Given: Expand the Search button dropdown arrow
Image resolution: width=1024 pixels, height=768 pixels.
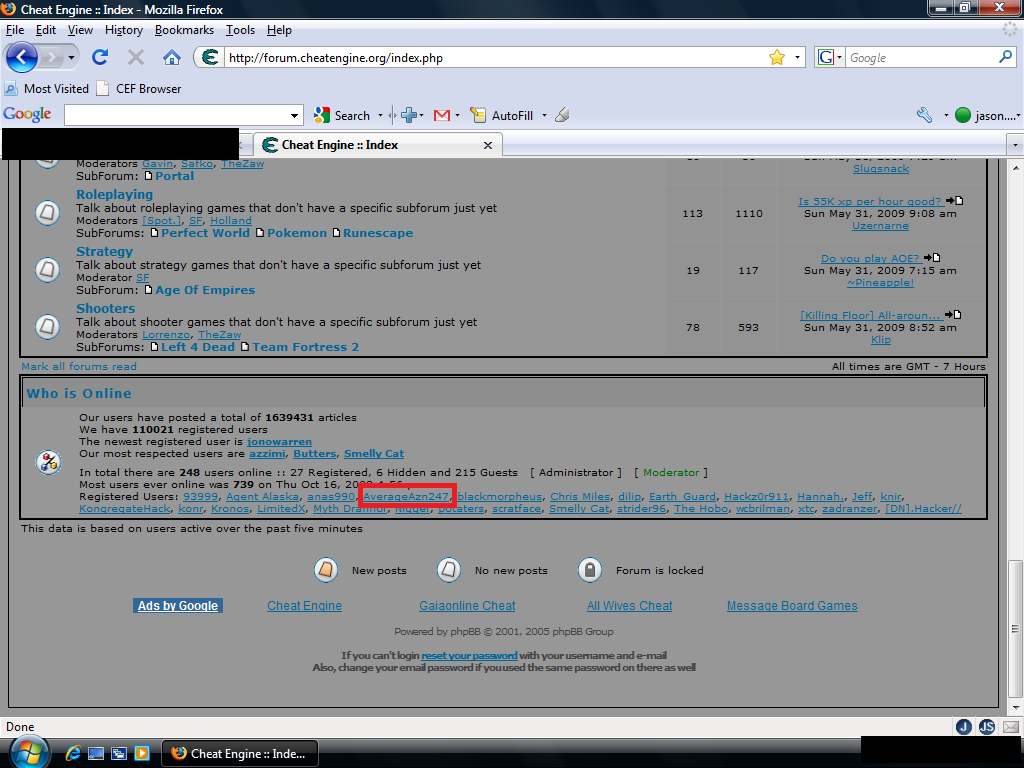Looking at the screenshot, I should 380,116.
